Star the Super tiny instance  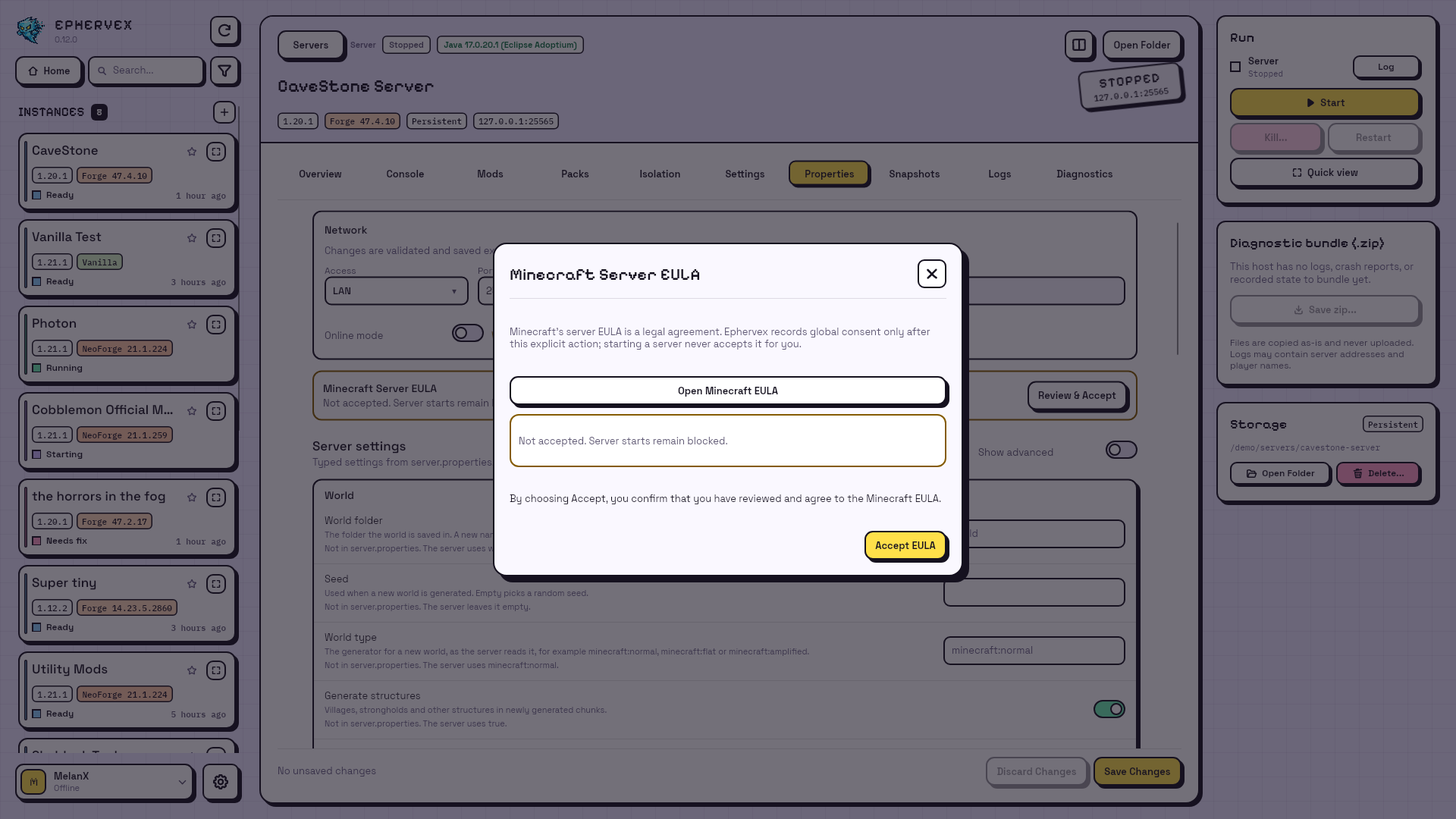coord(192,584)
